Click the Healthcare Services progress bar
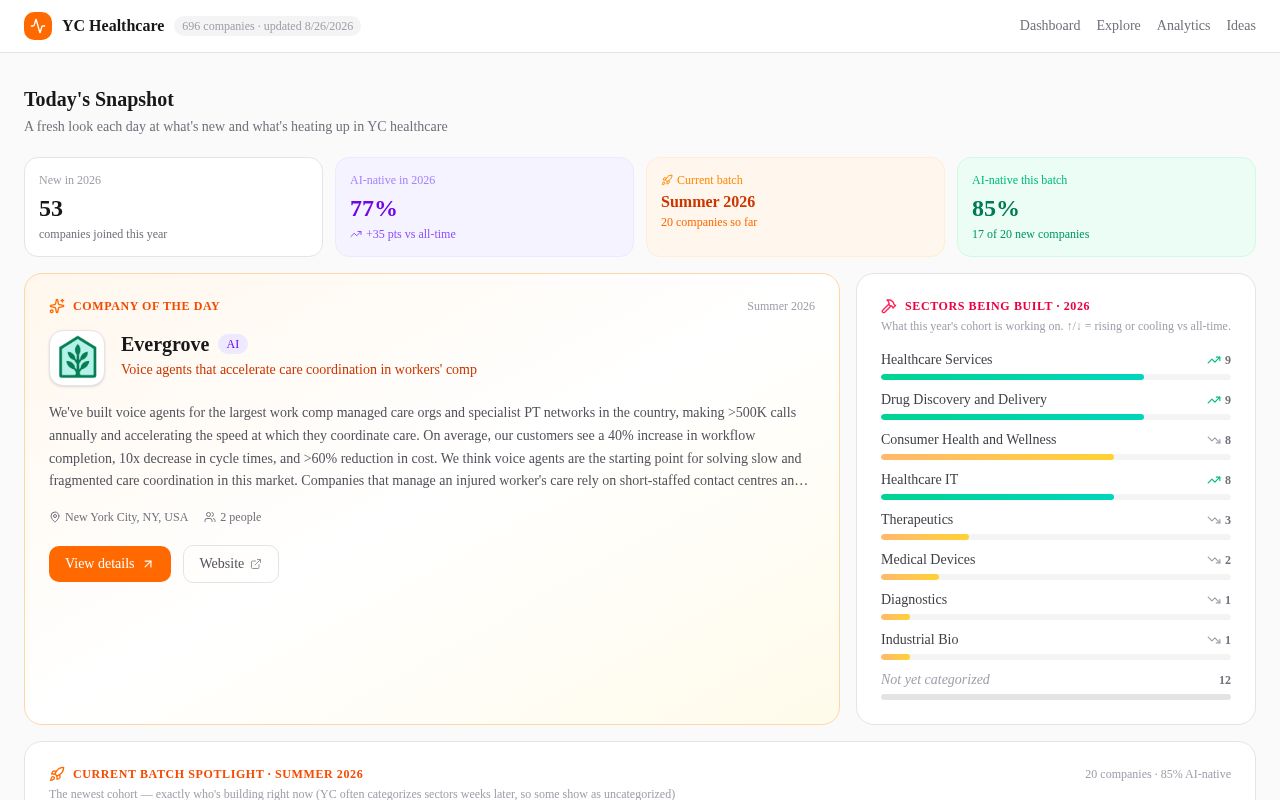1280x800 pixels. 1056,377
